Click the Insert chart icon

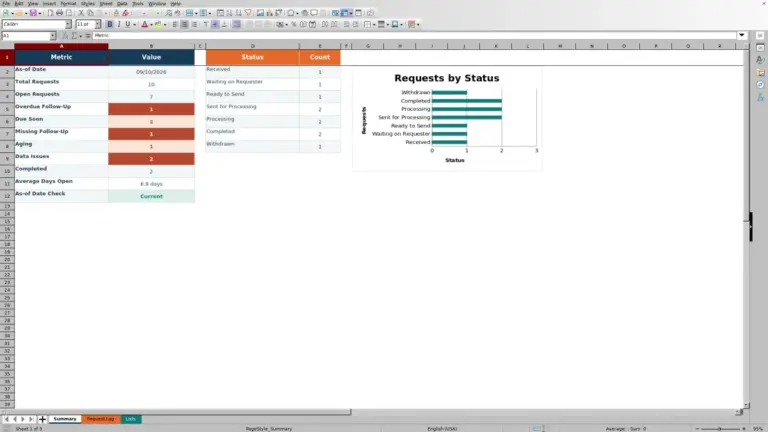[x=269, y=13]
